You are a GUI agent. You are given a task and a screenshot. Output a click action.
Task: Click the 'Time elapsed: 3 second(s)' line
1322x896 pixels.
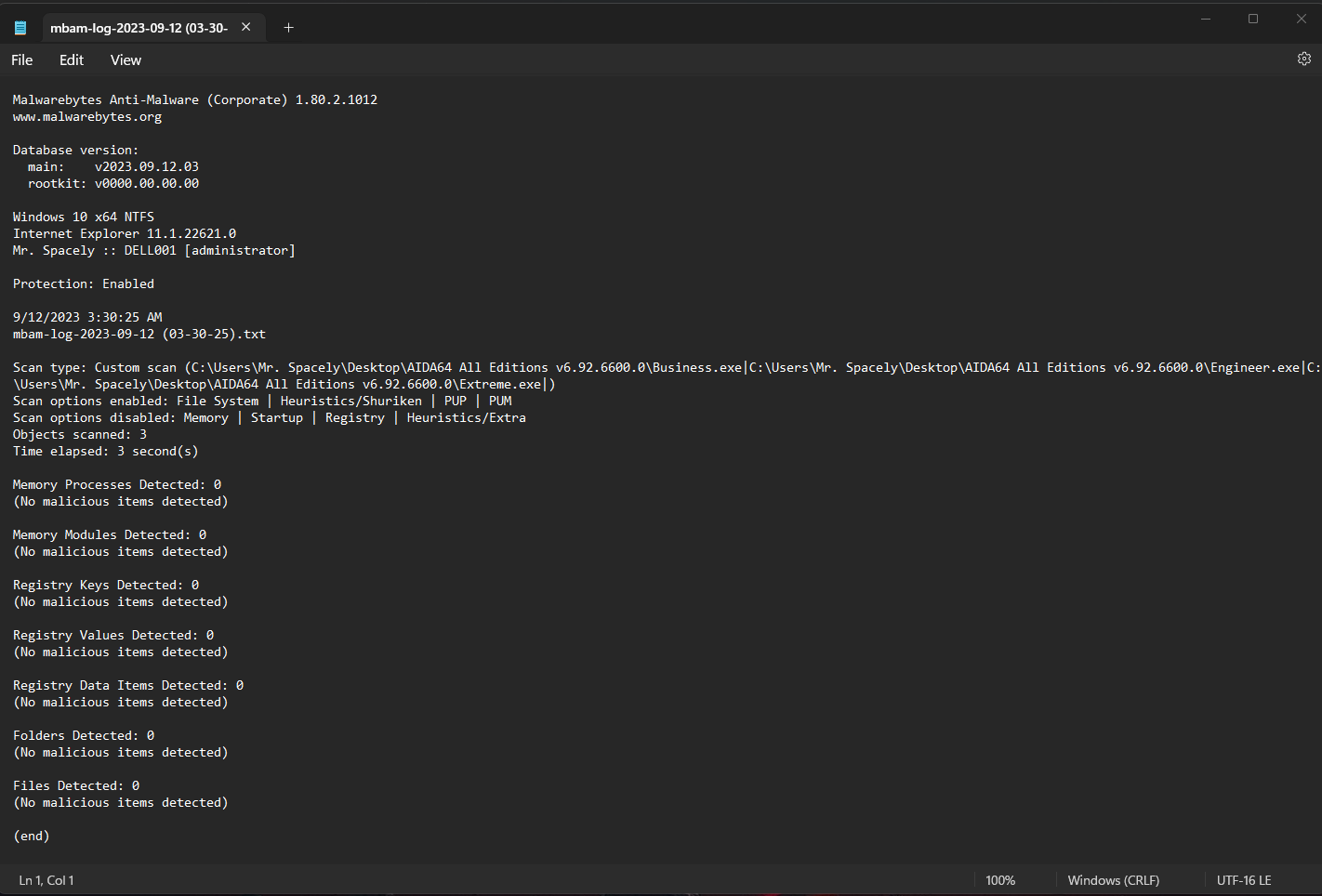(x=106, y=451)
